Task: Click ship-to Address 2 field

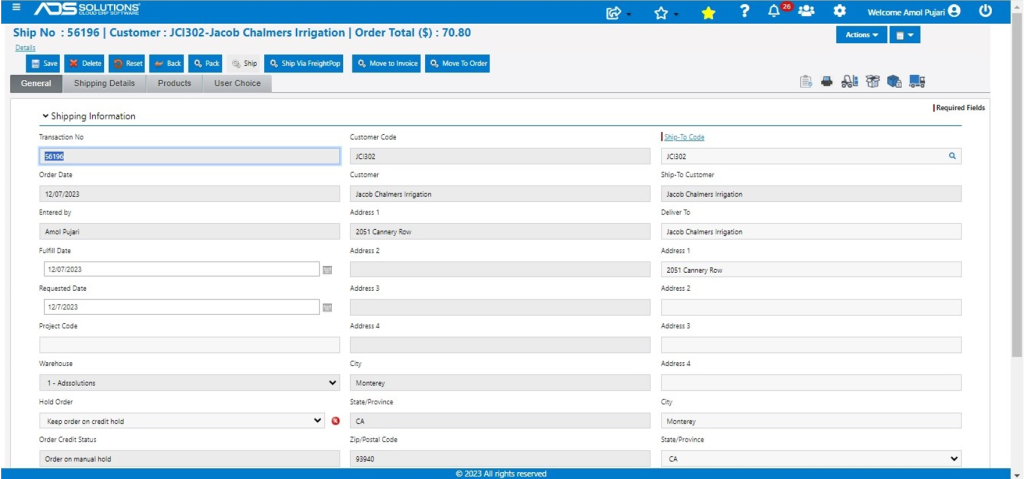Action: point(811,307)
